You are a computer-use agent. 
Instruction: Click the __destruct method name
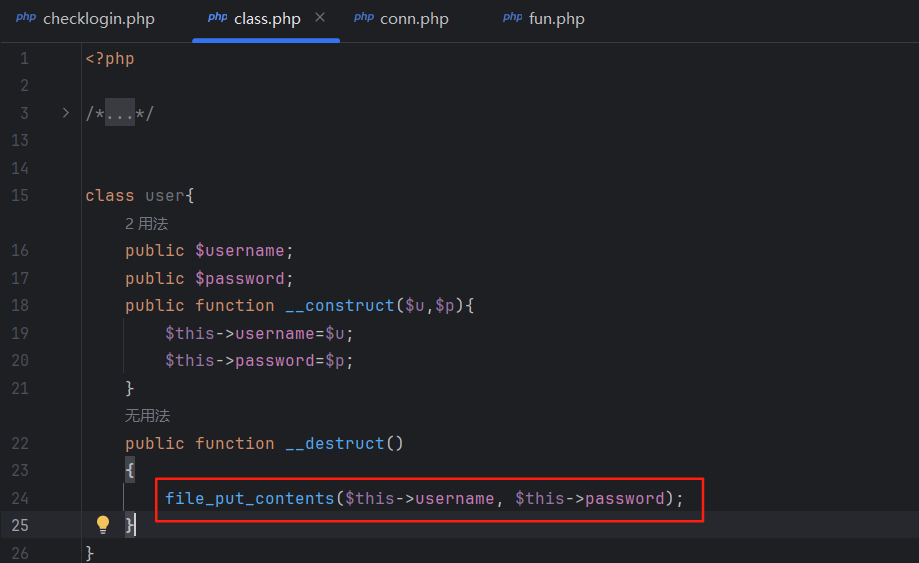pyautogui.click(x=335, y=443)
